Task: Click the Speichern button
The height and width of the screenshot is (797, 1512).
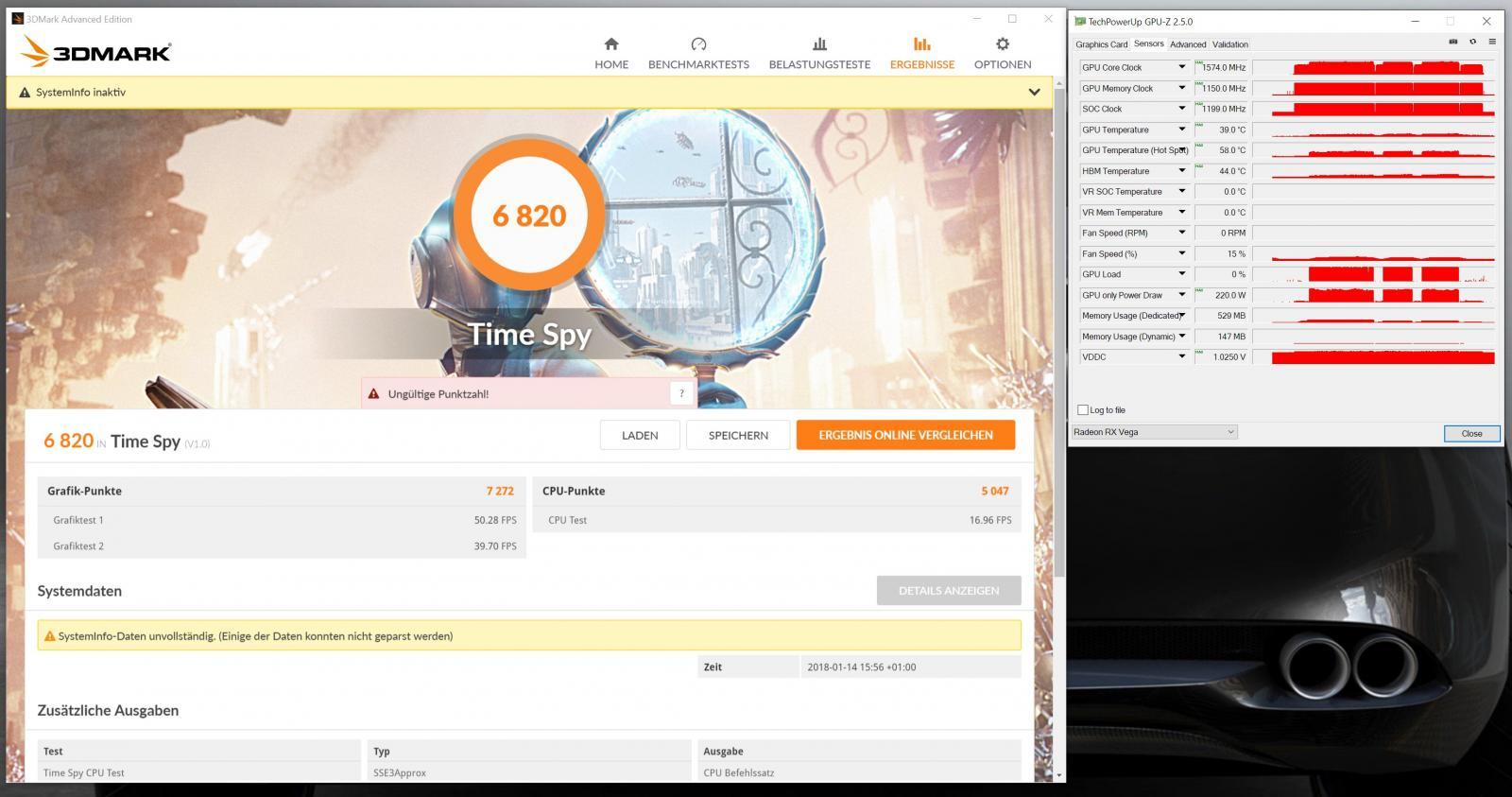Action: coord(738,435)
